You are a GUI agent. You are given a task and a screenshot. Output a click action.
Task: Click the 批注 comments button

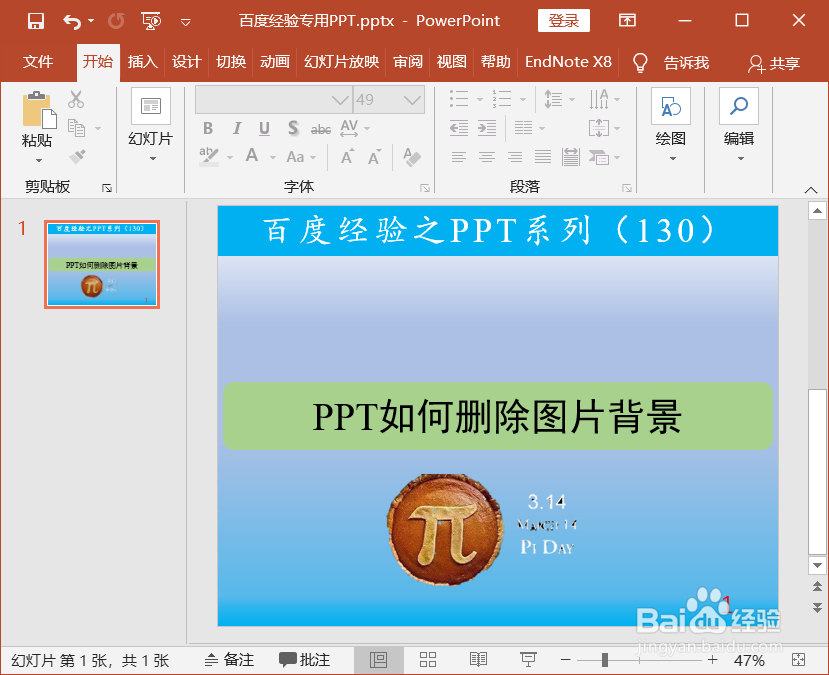click(x=305, y=660)
